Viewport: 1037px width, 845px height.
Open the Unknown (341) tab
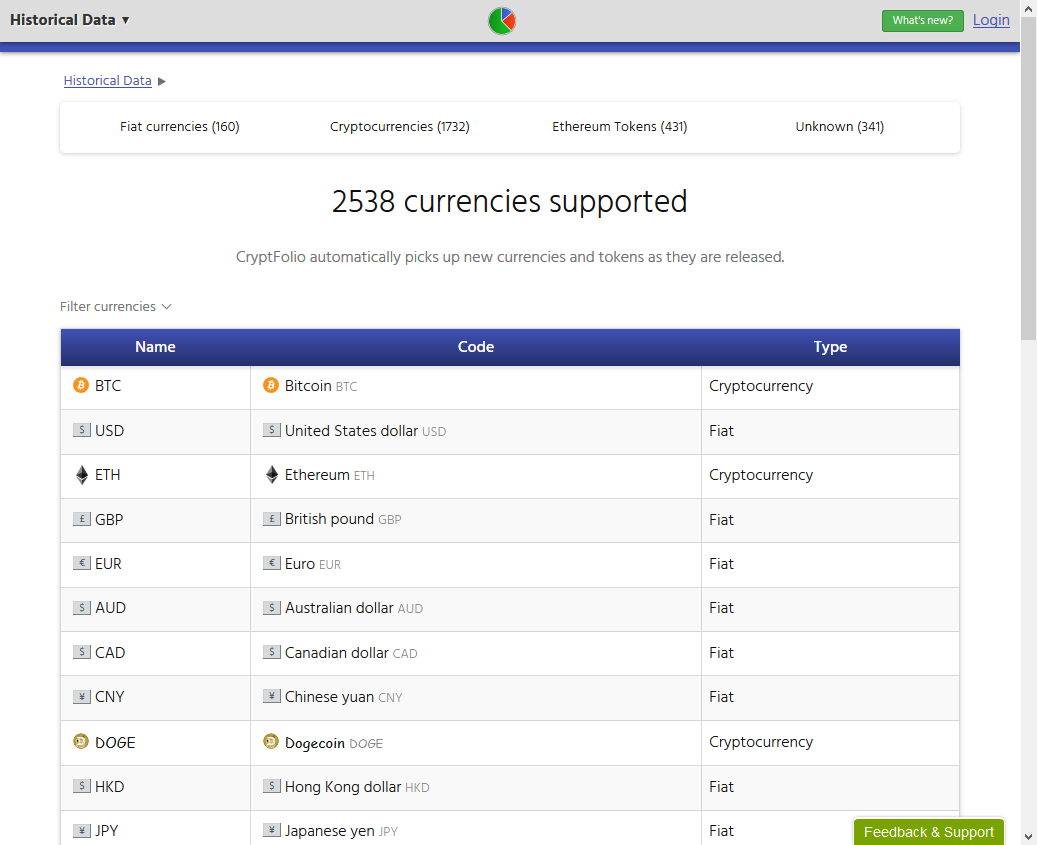point(840,127)
